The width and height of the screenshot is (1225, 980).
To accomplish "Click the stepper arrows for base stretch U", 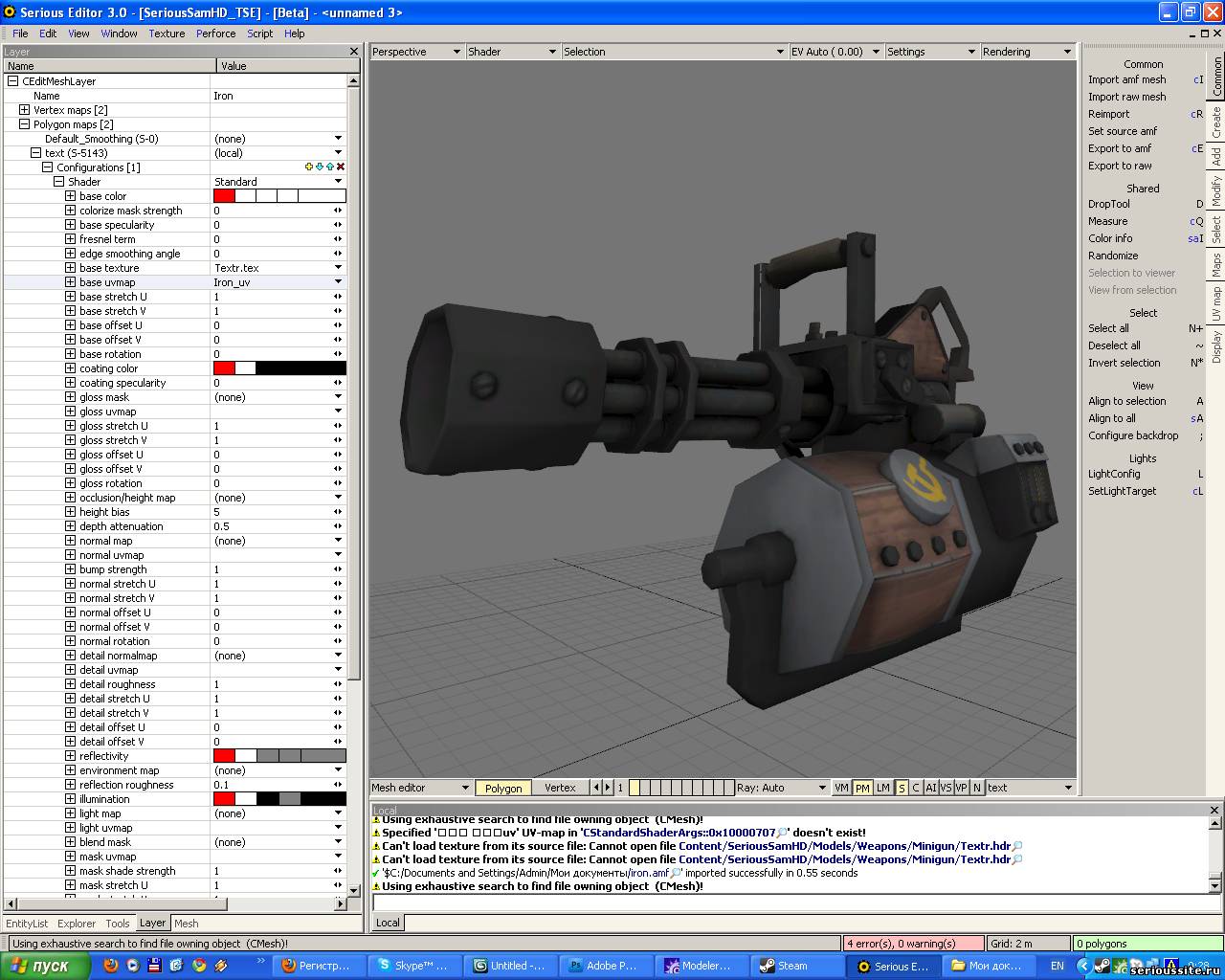I will (338, 297).
